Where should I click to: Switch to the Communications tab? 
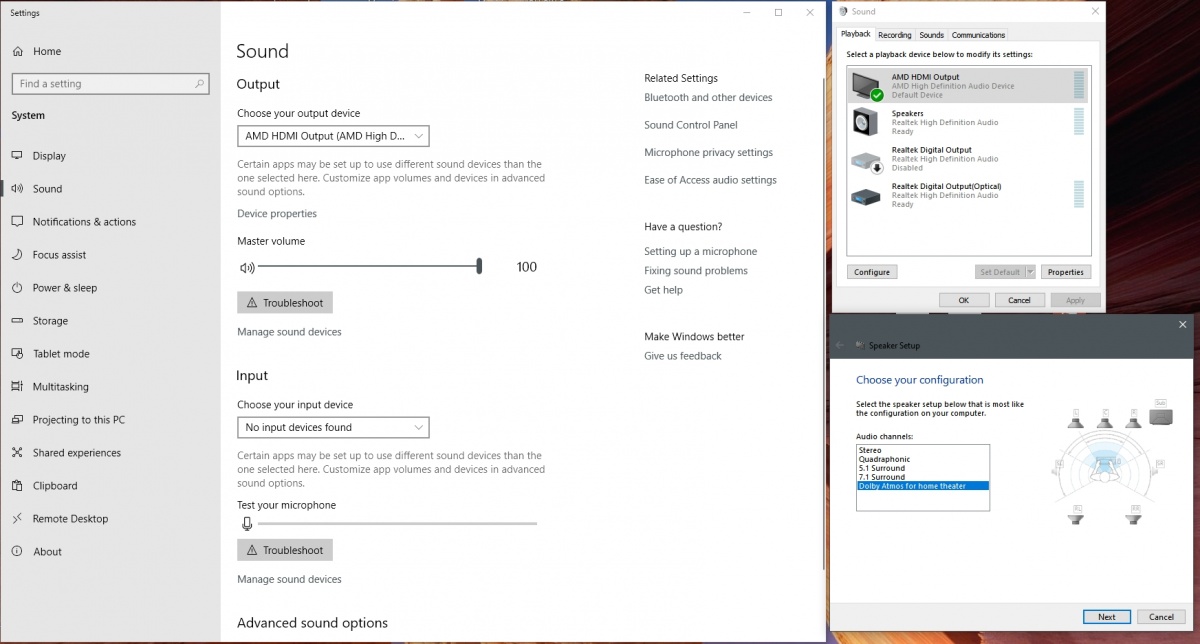pos(978,35)
